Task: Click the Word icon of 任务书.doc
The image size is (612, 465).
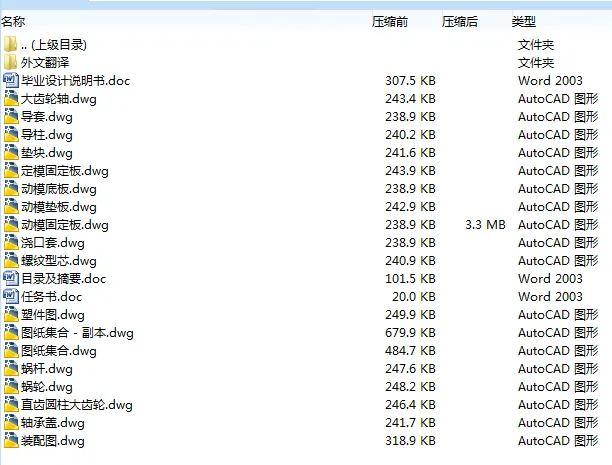Action: click(x=11, y=296)
